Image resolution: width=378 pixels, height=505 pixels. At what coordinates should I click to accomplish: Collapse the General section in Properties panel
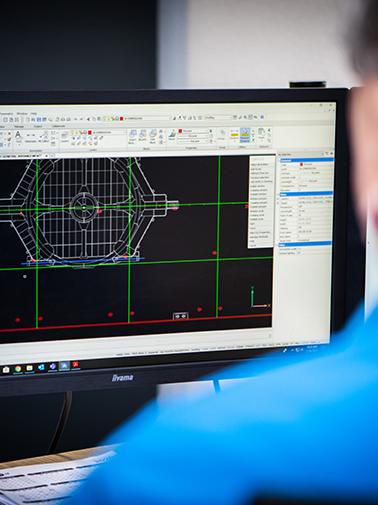(278, 160)
